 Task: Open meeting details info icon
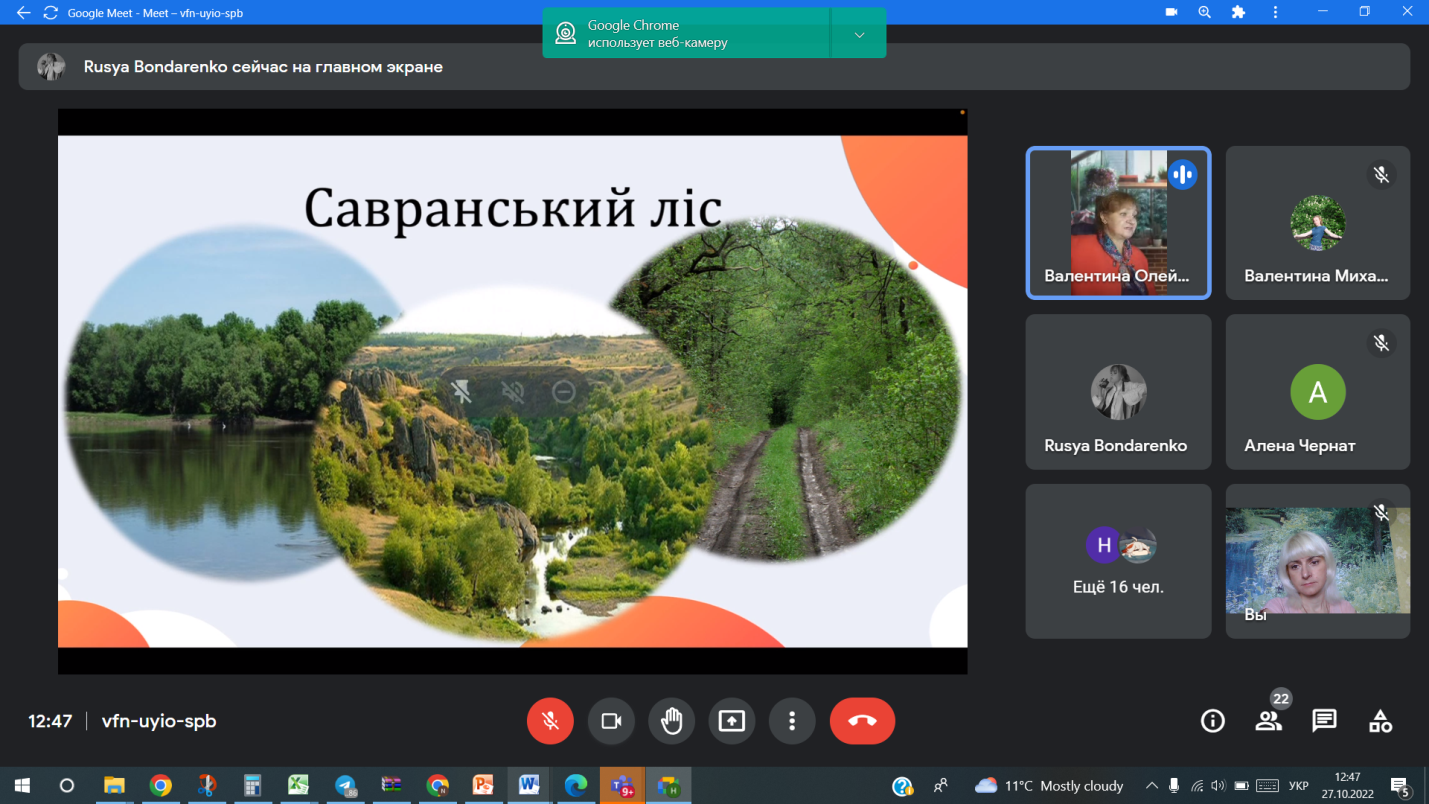[x=1212, y=721]
